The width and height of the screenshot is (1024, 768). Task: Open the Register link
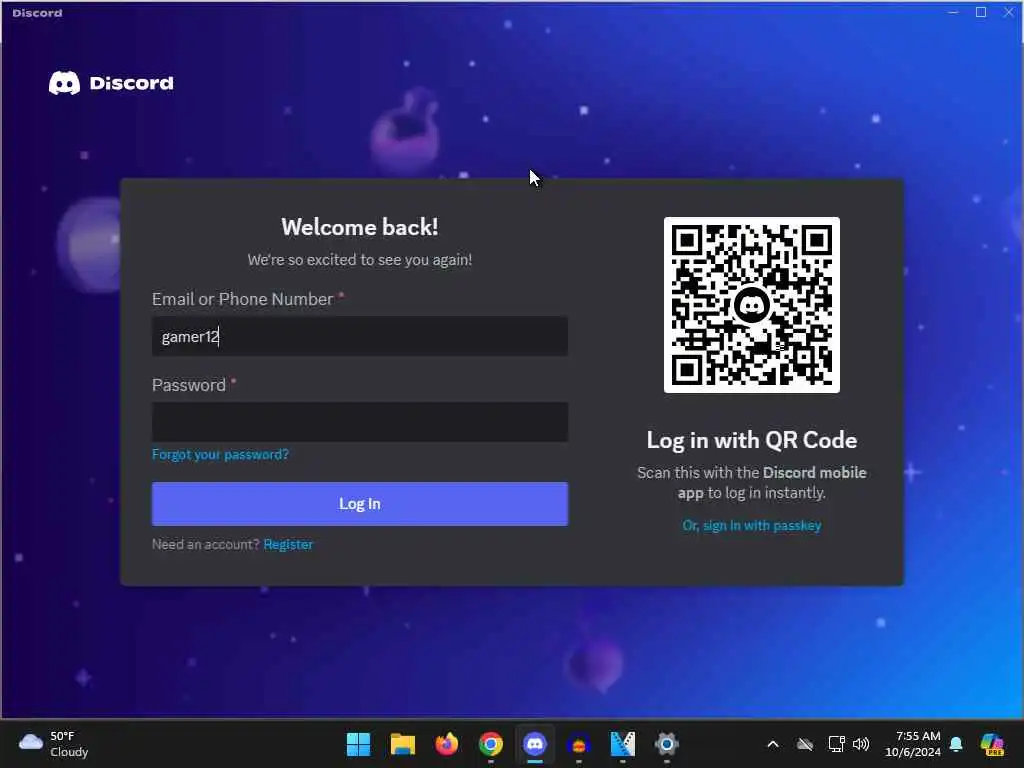[288, 544]
